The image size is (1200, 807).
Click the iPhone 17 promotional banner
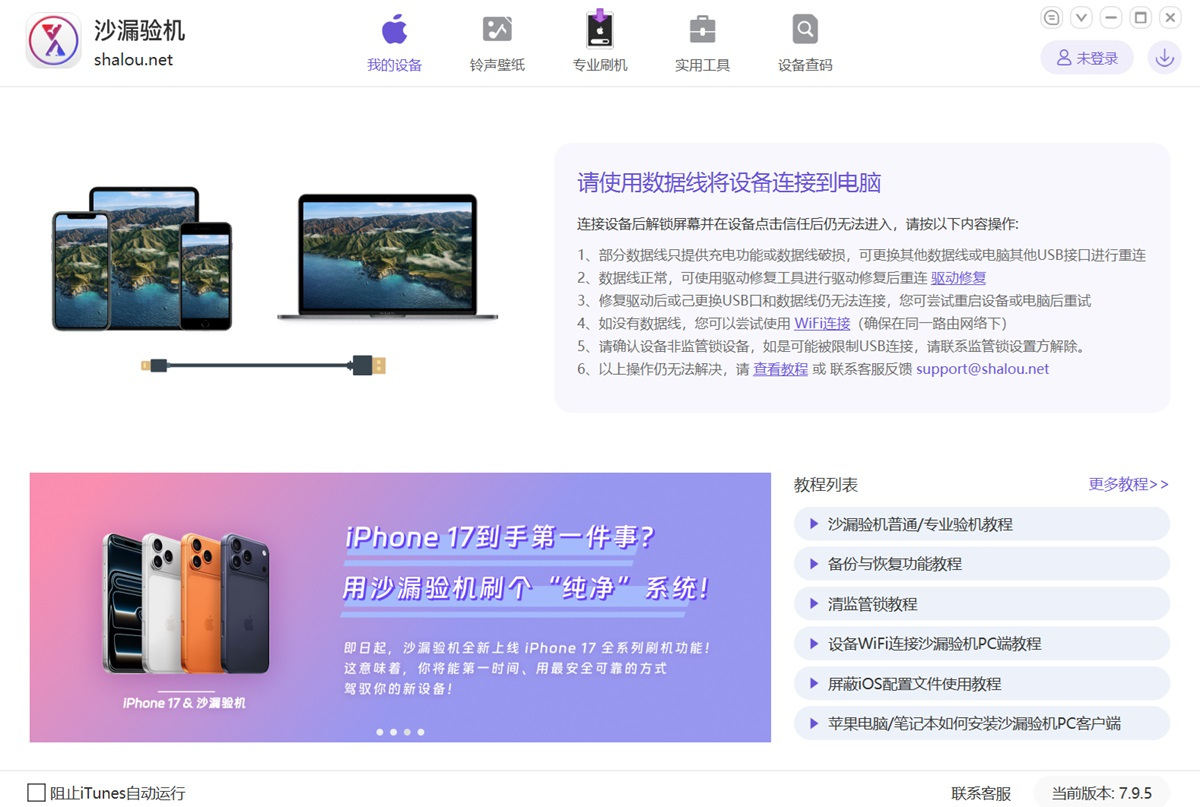point(400,607)
